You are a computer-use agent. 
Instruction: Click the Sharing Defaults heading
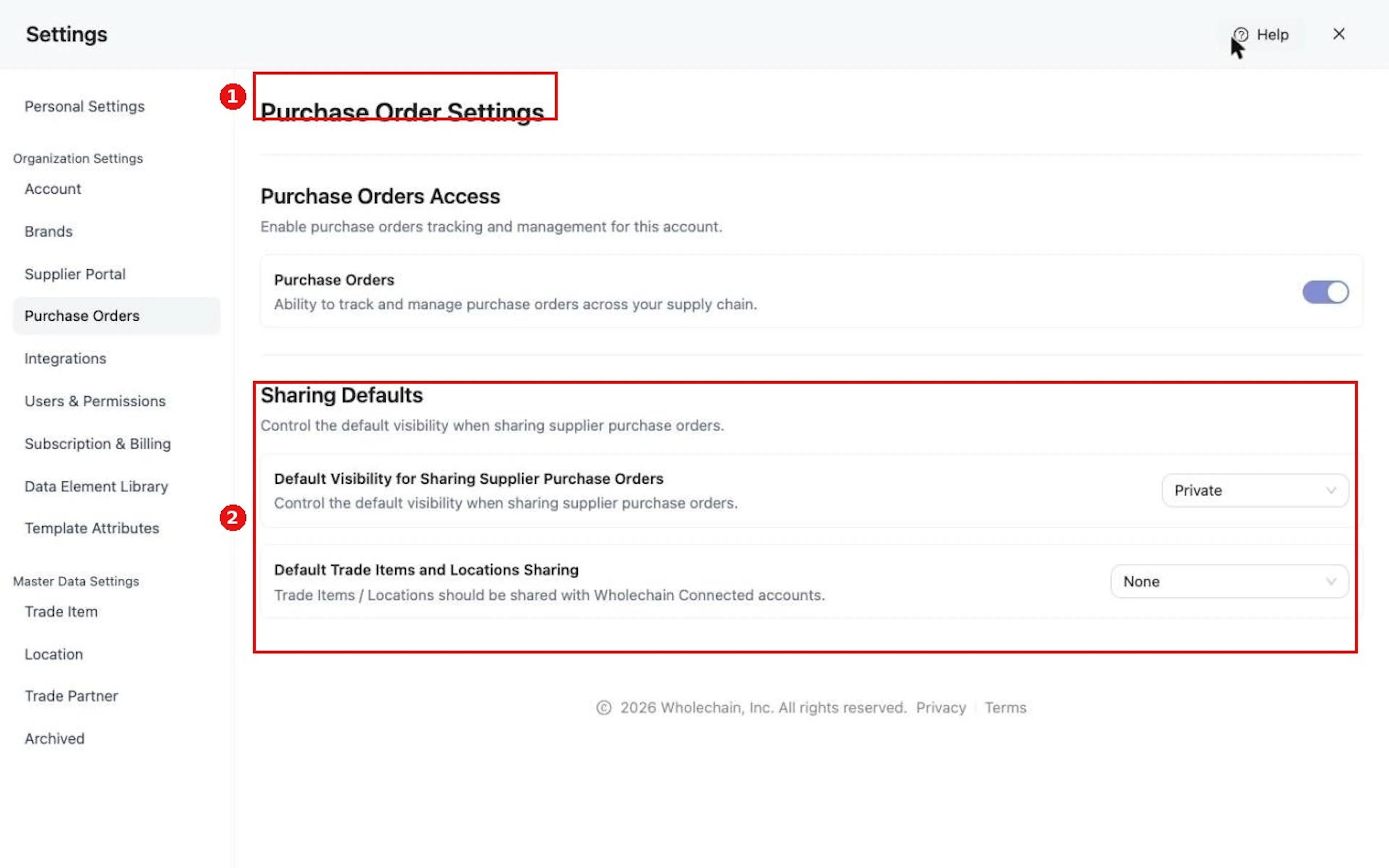pos(342,395)
